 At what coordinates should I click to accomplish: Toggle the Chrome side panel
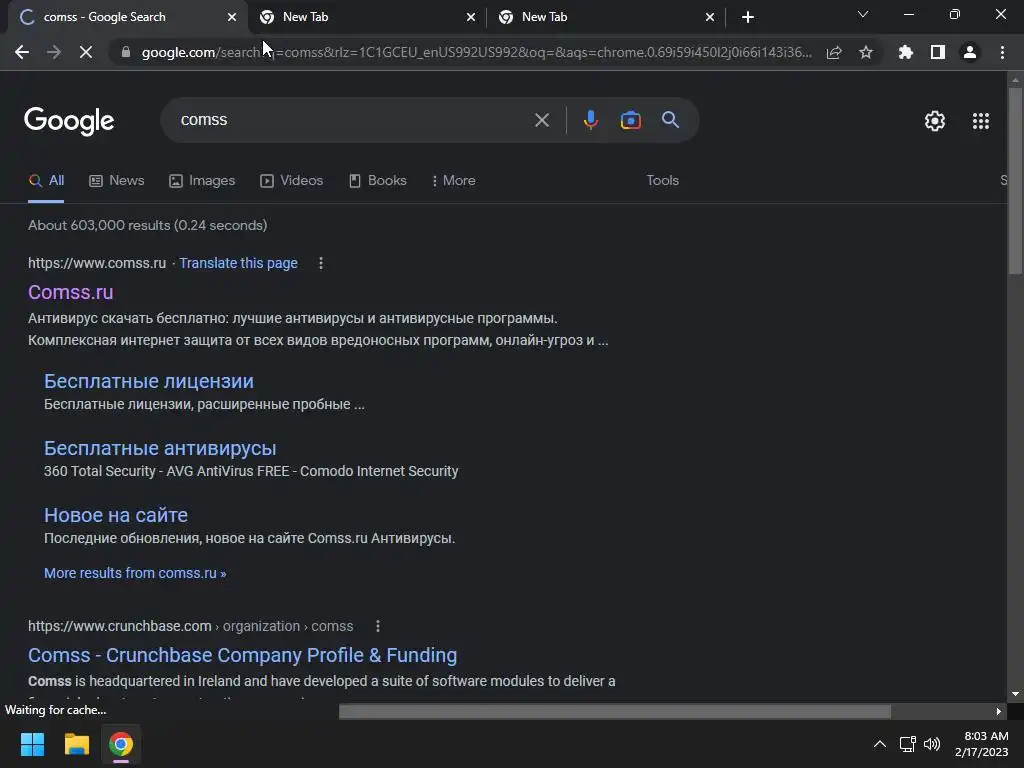click(938, 52)
